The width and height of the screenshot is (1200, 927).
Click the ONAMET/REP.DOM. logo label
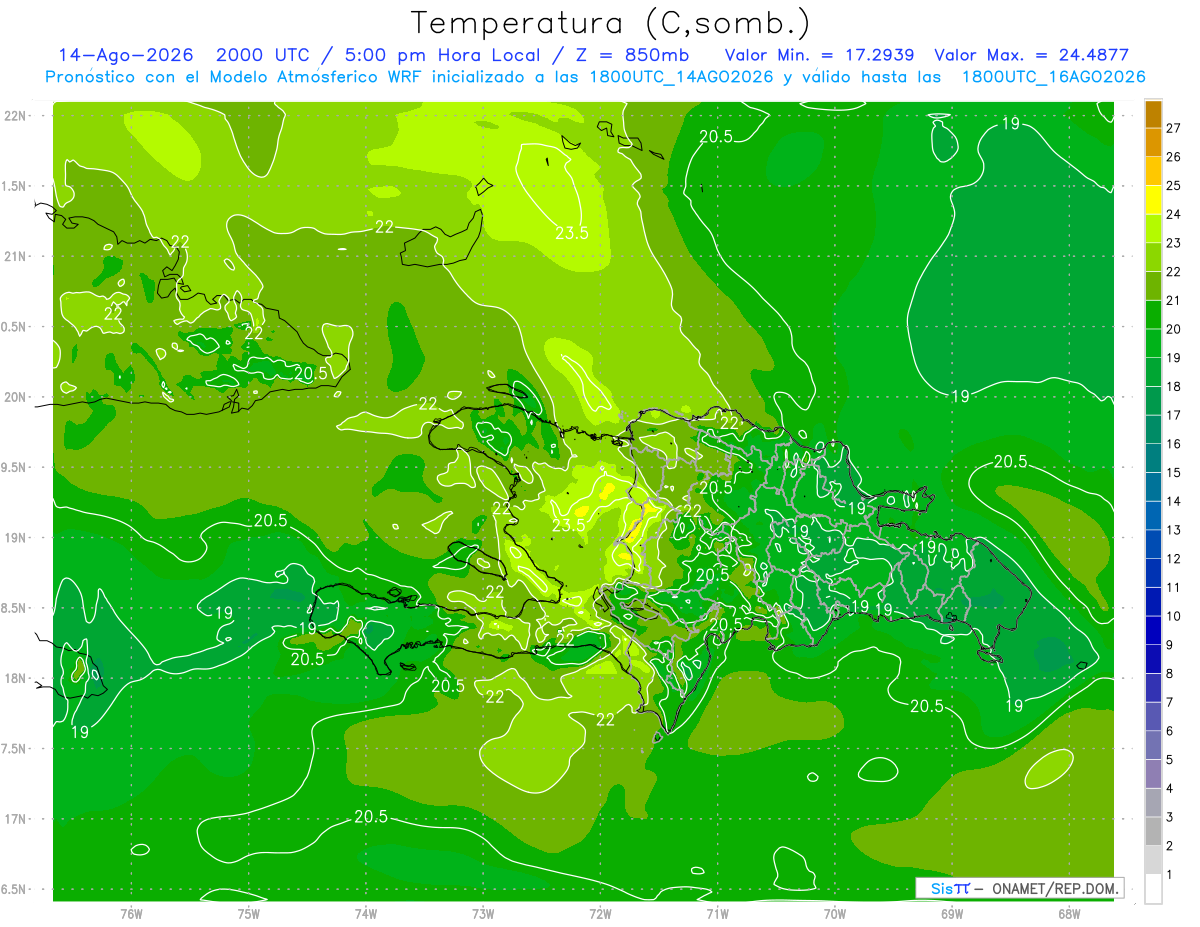[1019, 888]
